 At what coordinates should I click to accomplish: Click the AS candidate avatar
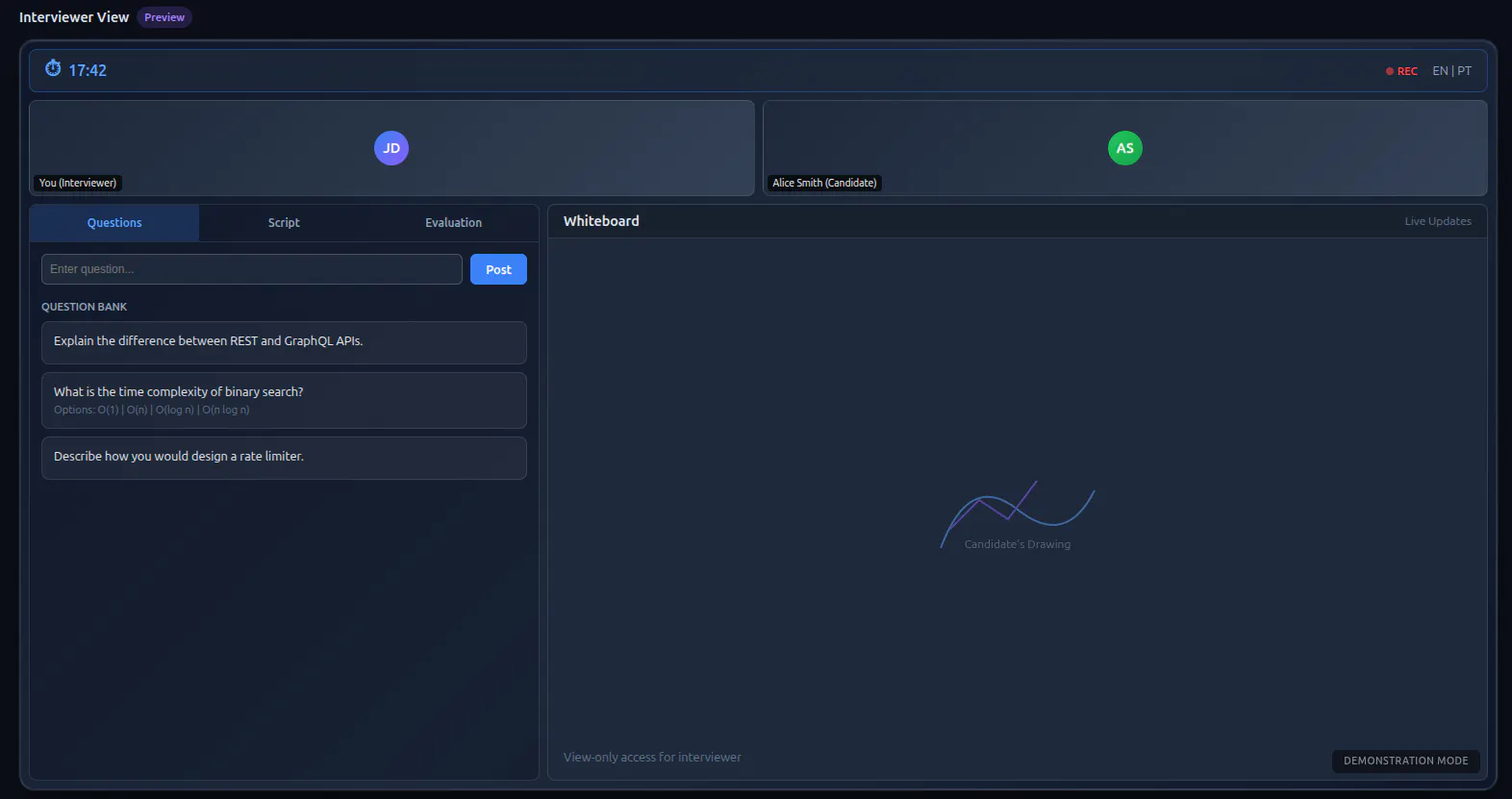1125,148
